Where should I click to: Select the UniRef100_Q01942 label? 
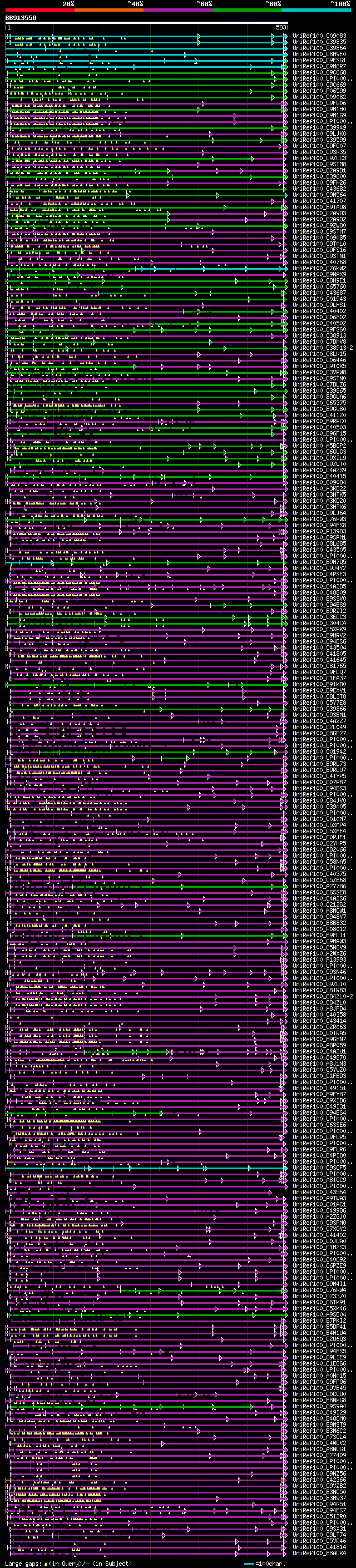pyautogui.click(x=319, y=751)
